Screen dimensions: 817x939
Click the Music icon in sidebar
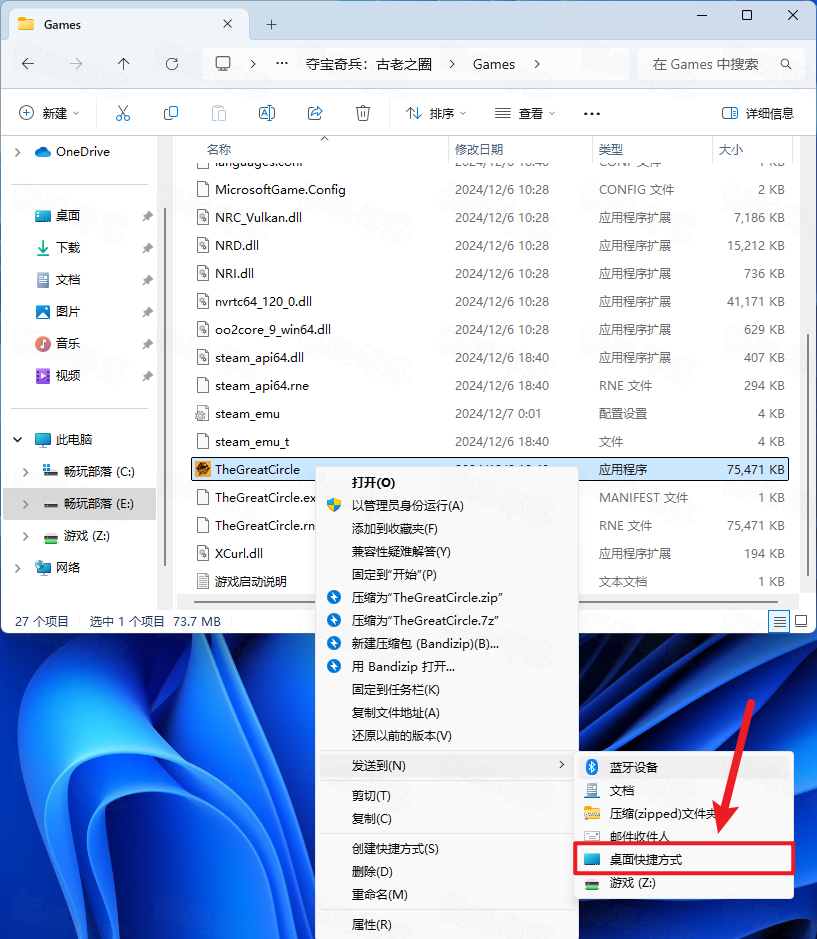click(43, 344)
